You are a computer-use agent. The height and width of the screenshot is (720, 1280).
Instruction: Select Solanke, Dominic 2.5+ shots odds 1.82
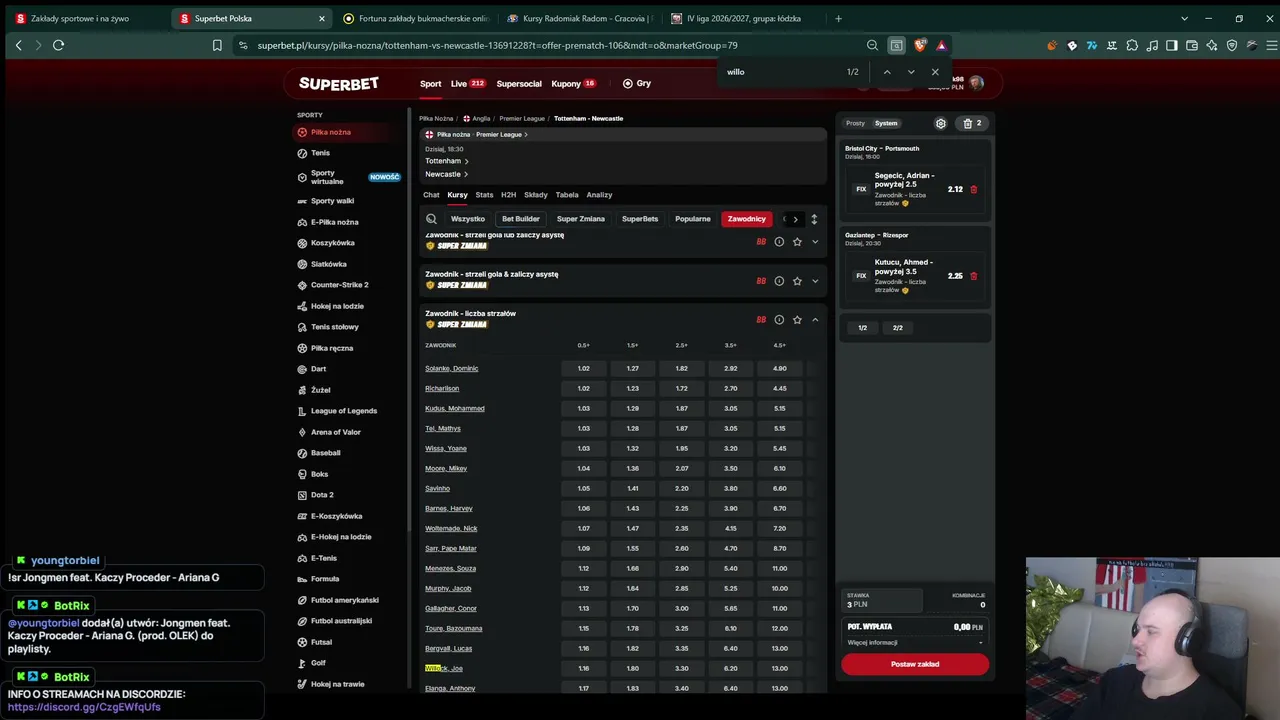click(x=681, y=368)
